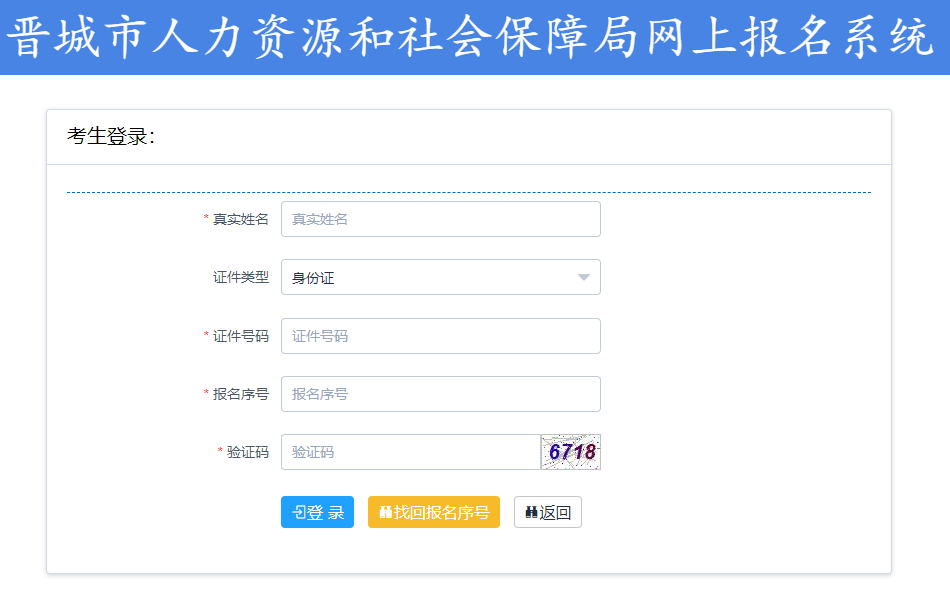
Task: Click the login arrow icon in 登录 button
Action: pos(298,513)
